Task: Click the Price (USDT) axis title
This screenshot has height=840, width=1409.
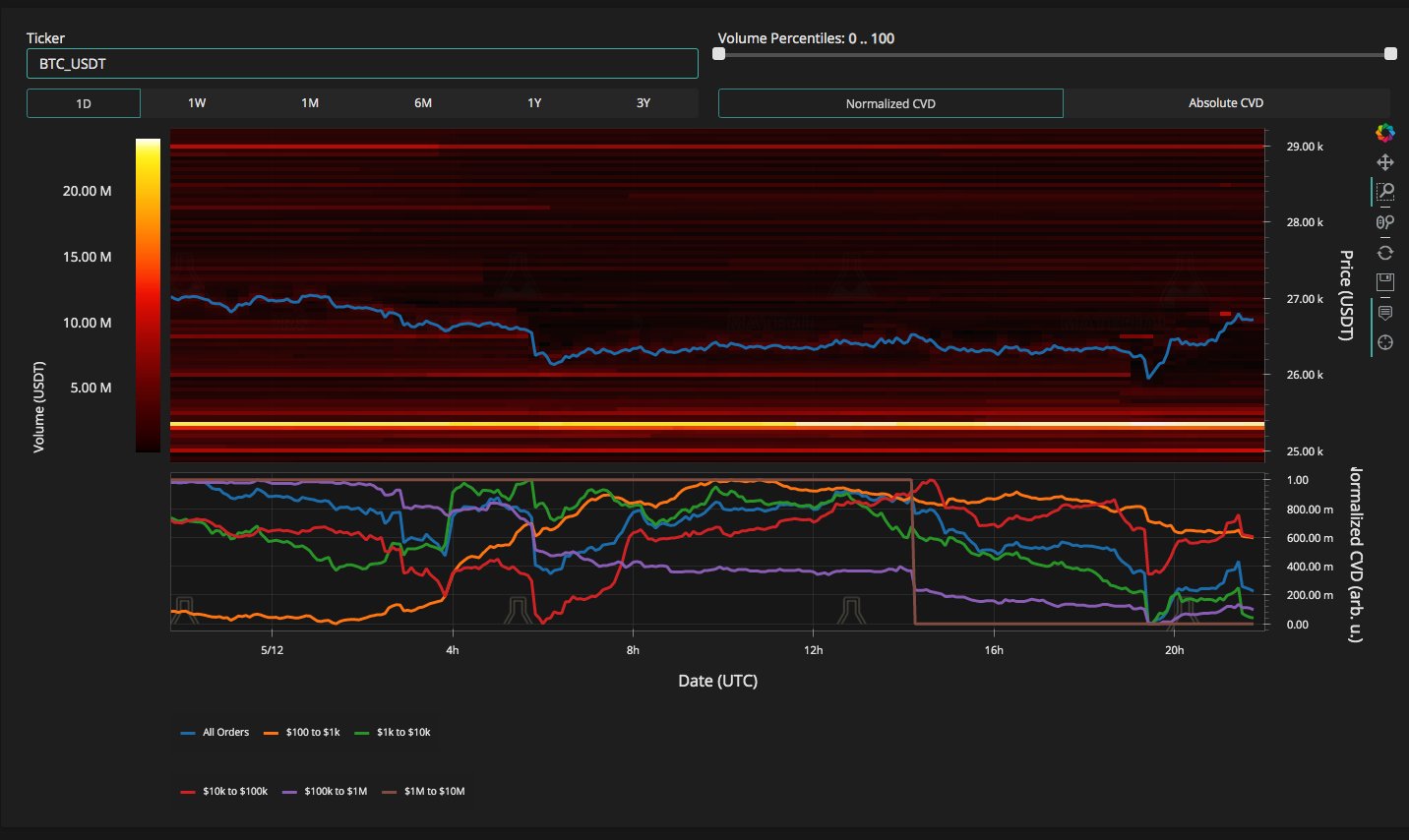Action: click(x=1347, y=295)
